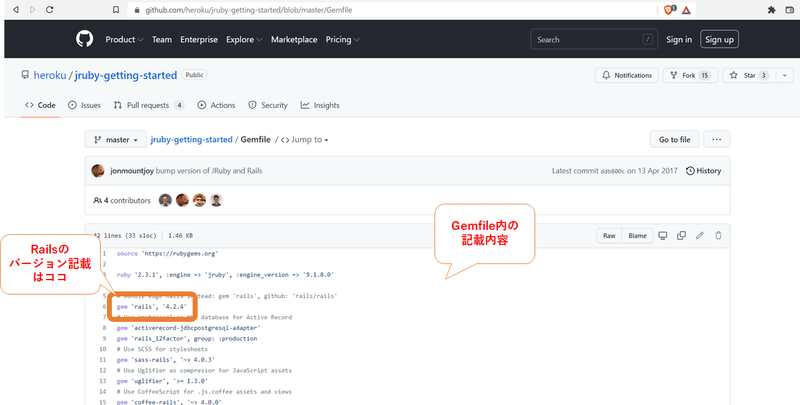The image size is (800, 405).
Task: Click the display source blob monitor icon
Action: tap(663, 236)
